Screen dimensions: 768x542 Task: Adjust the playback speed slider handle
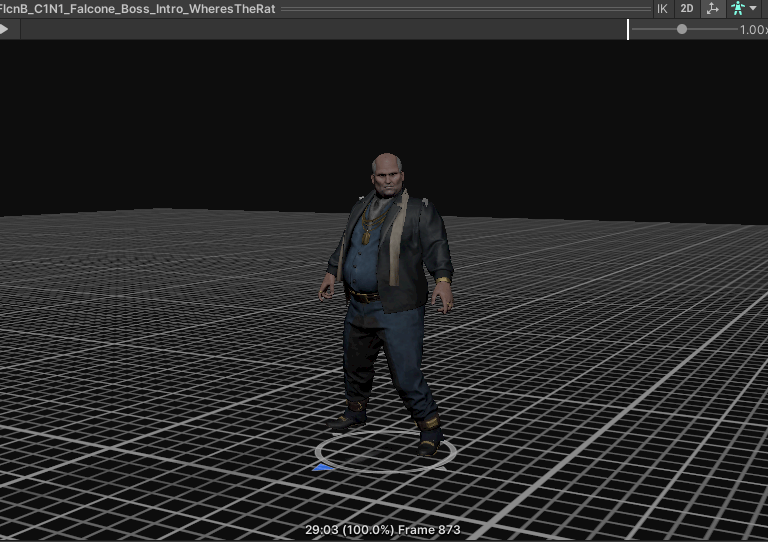[x=682, y=29]
